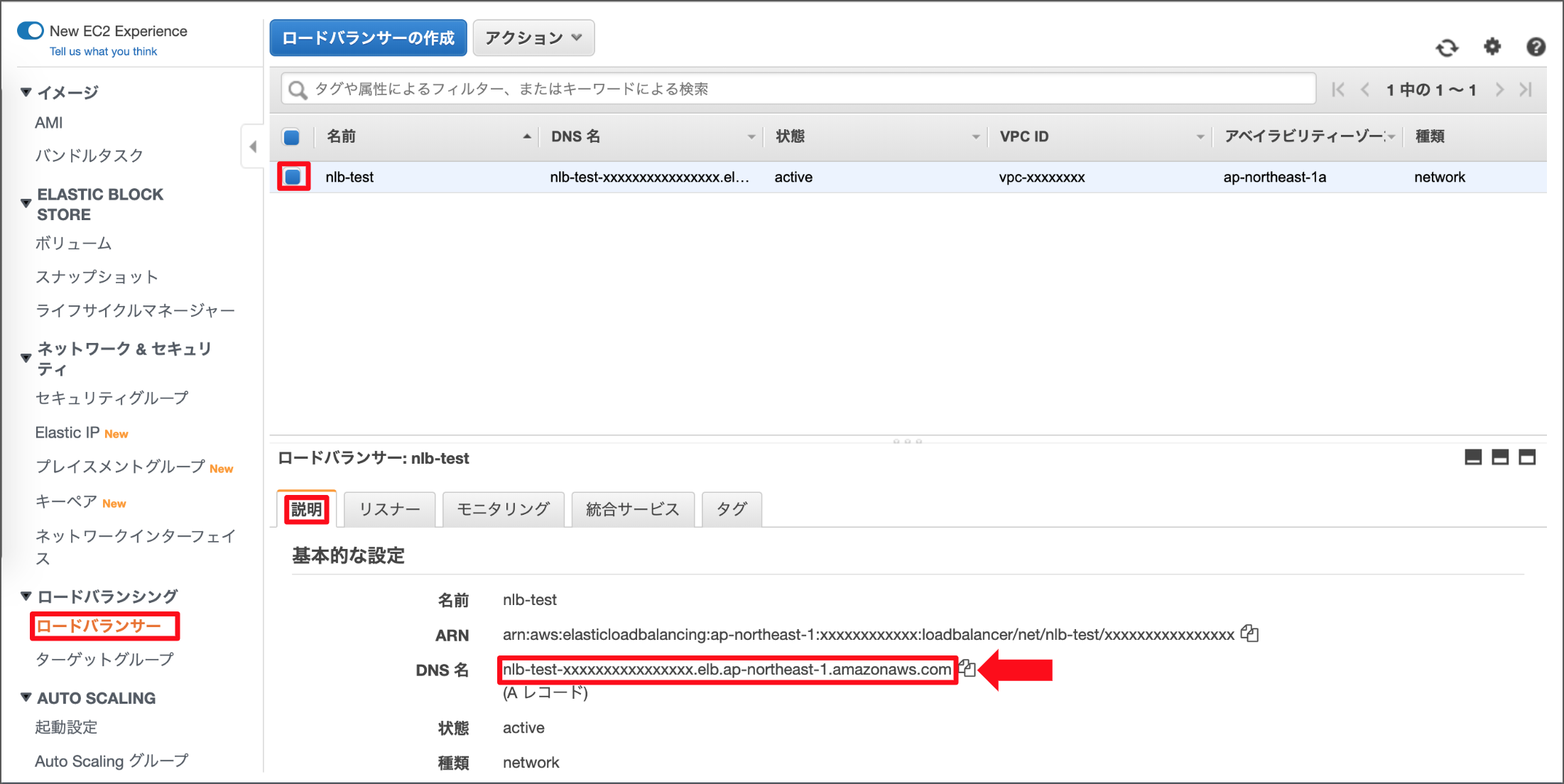Click the vpc-xxxxxxxx cell in table

[x=1042, y=177]
